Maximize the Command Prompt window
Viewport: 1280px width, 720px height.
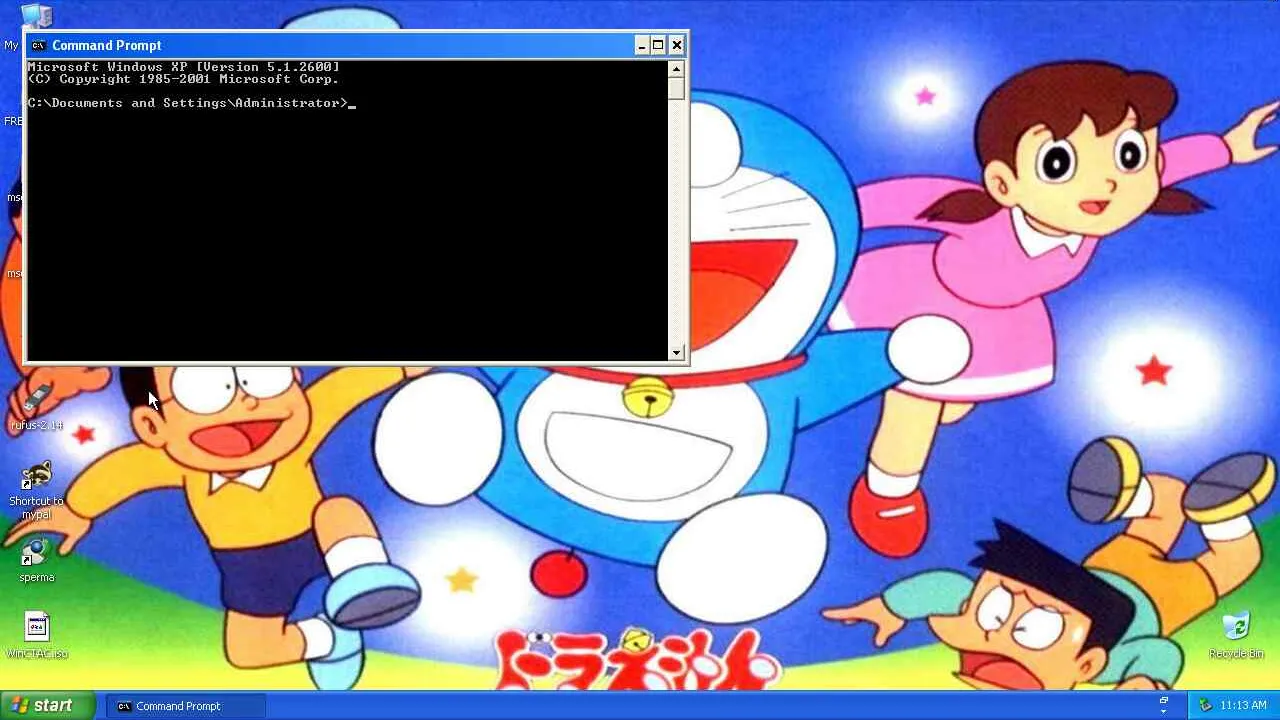[x=658, y=45]
